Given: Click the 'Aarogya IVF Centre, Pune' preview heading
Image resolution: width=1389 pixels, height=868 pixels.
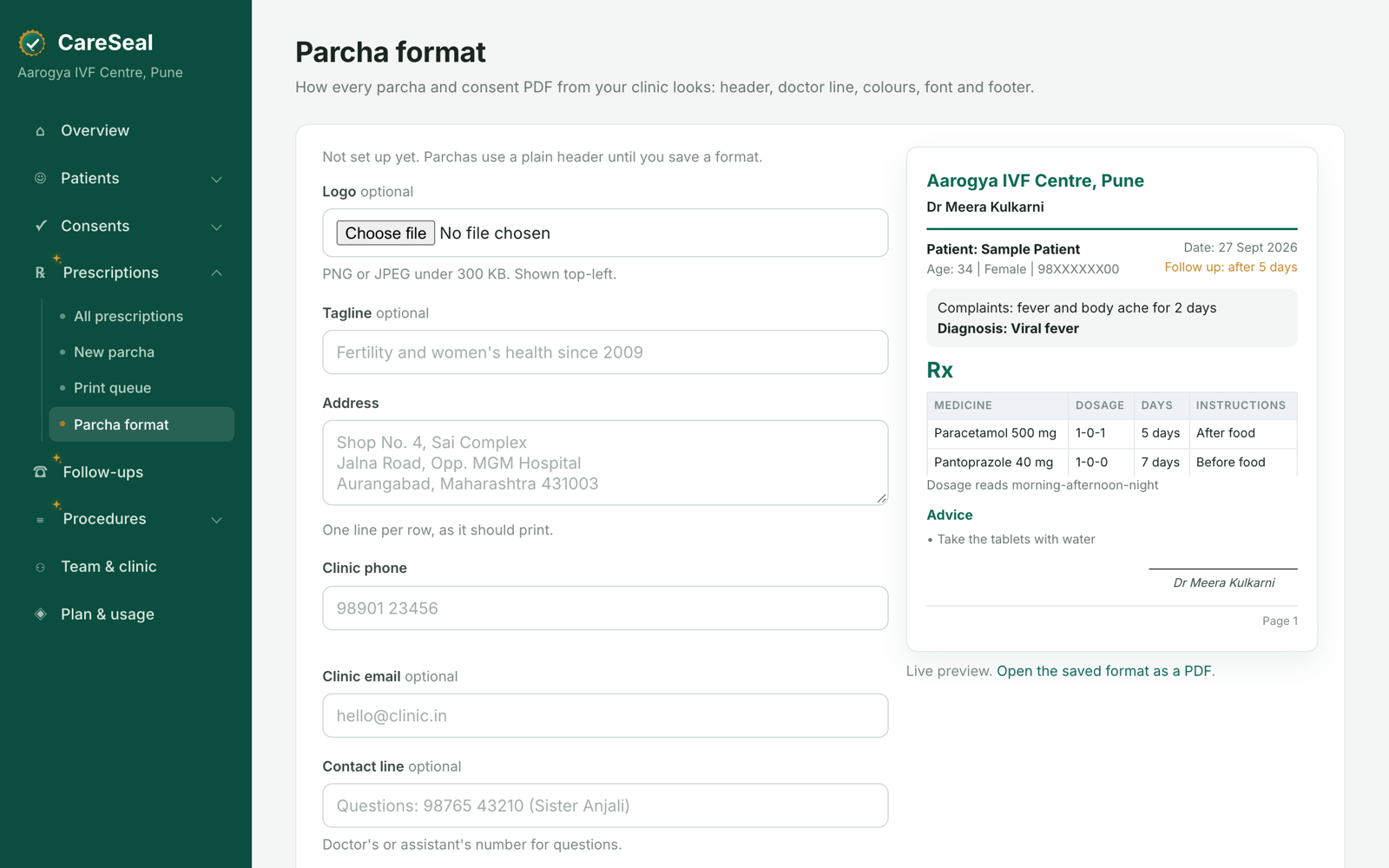Looking at the screenshot, I should (x=1035, y=181).
